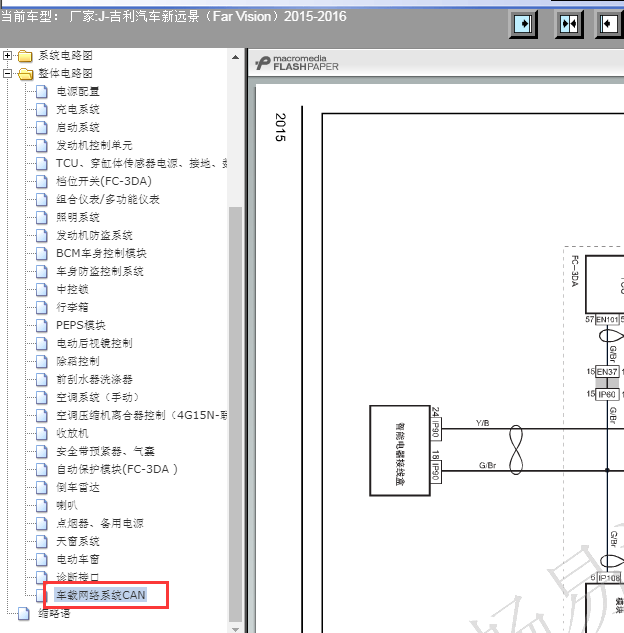The image size is (624, 633).
Task: Open the 行李箱 diagram
Action: tap(72, 307)
